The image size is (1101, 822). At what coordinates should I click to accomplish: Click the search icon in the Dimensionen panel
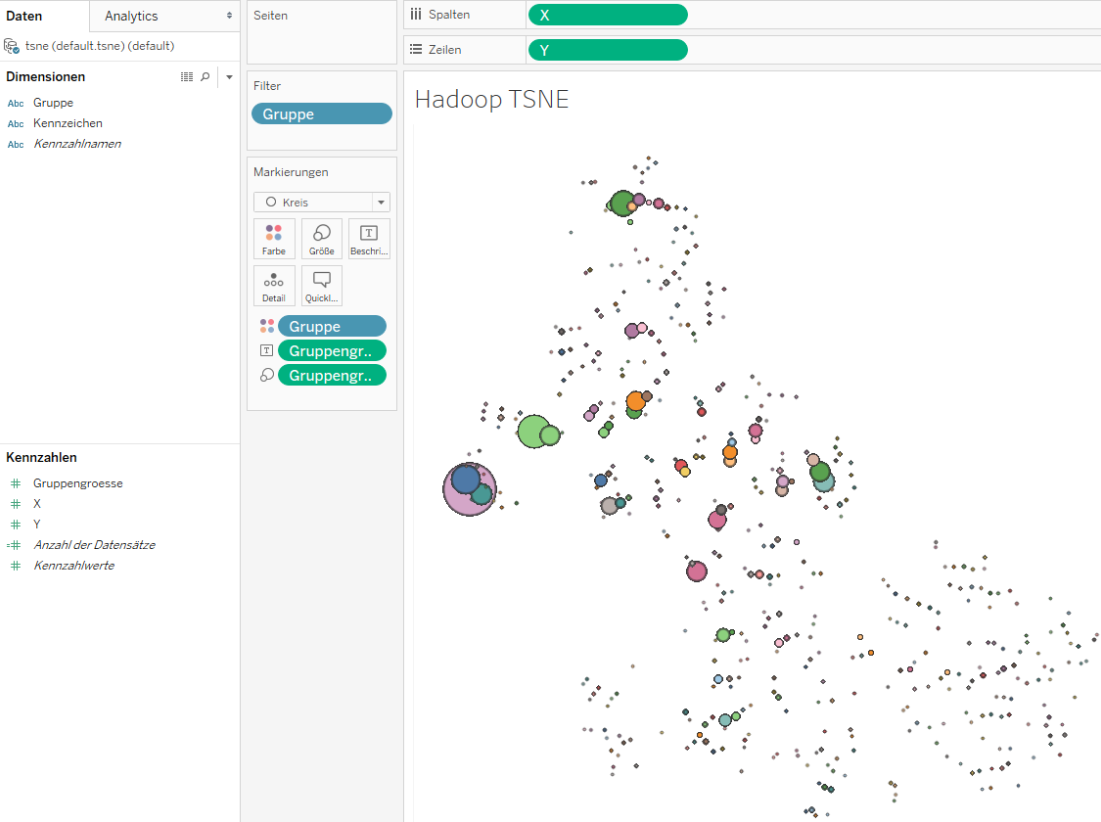point(205,77)
